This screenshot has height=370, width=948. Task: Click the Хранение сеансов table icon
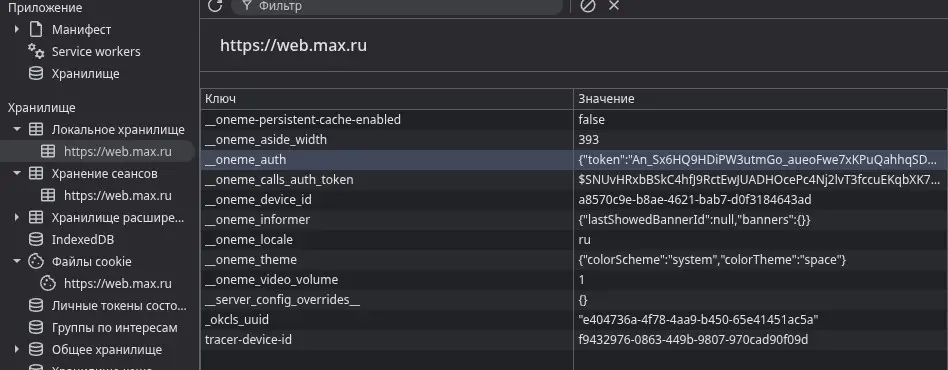tap(36, 174)
